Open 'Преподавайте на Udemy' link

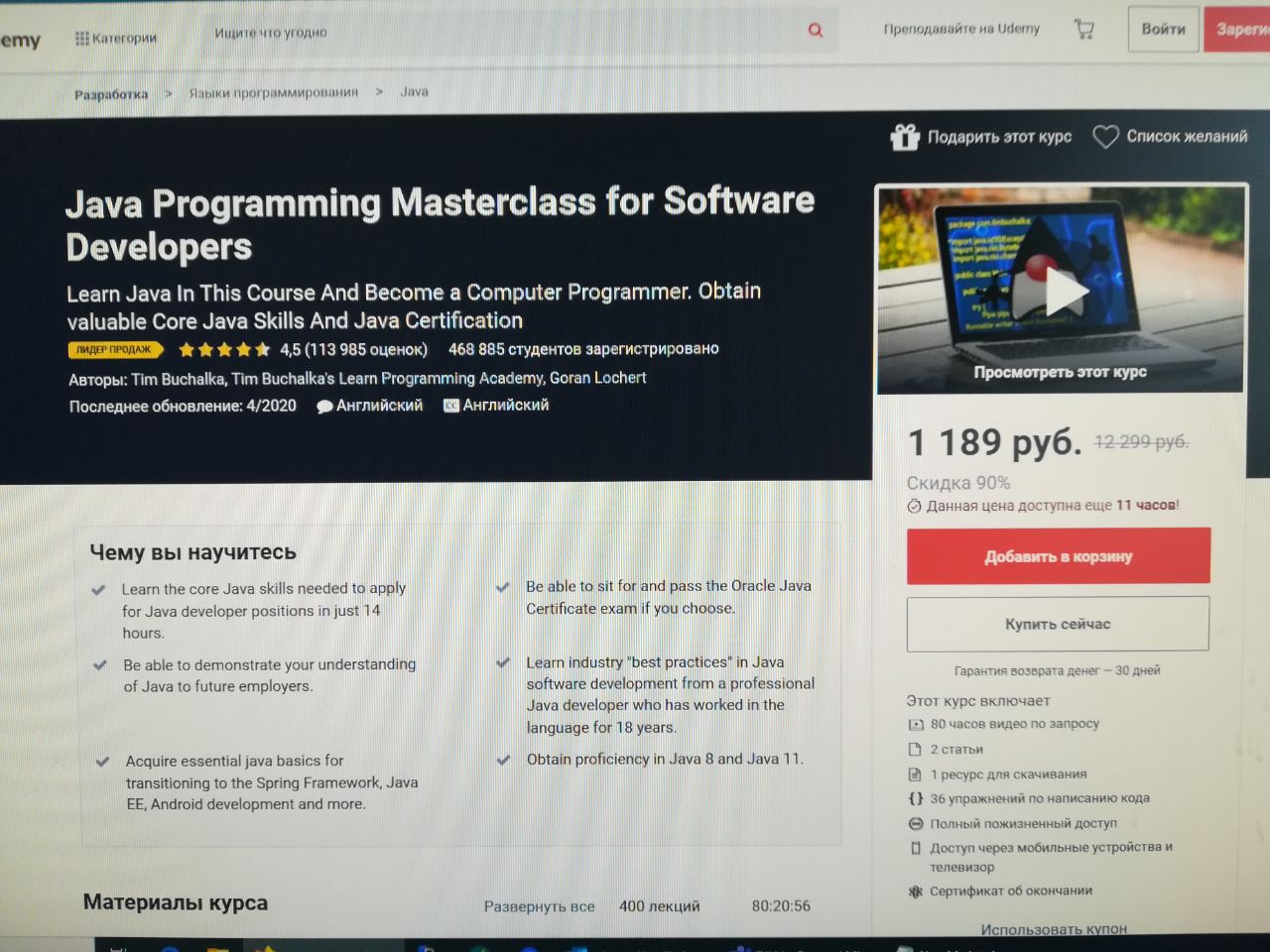[x=961, y=29]
